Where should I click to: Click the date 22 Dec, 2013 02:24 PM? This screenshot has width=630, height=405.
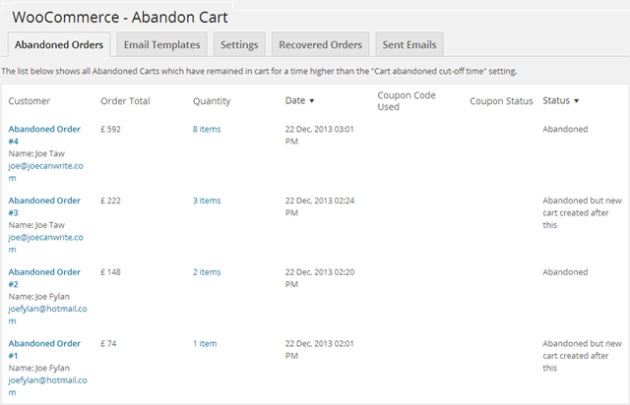(x=320, y=207)
